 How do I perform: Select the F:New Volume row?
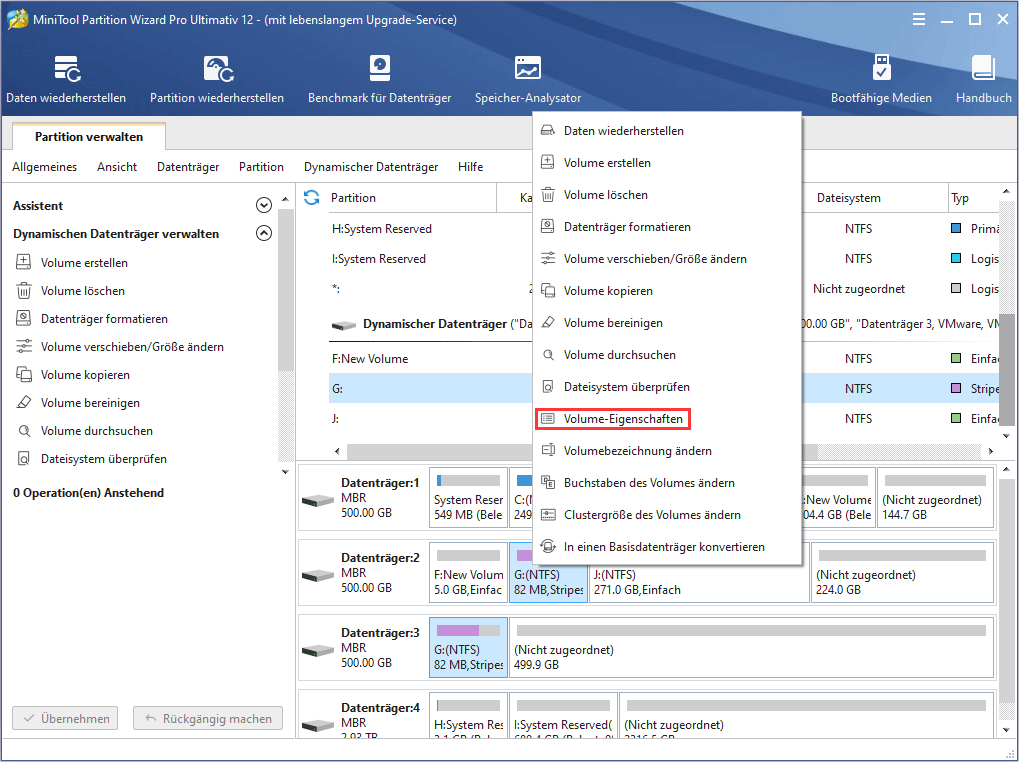(430, 359)
